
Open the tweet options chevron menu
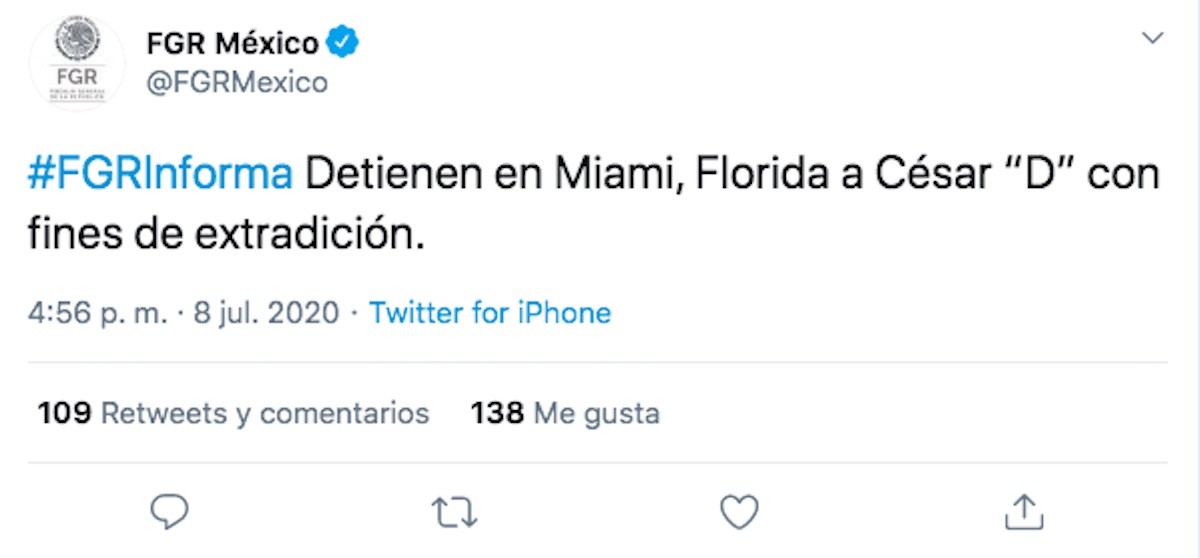pos(1153,39)
